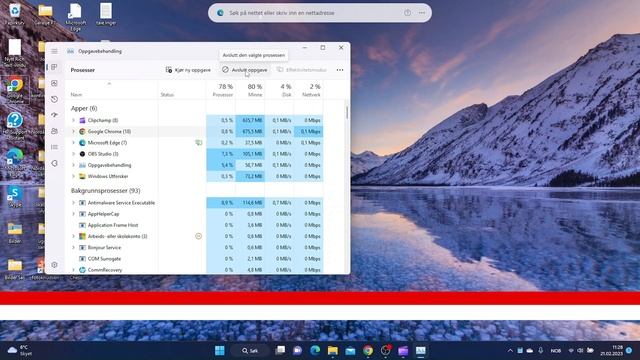Sort by the Minne usage column
Screen dimensions: 640x360
[250, 90]
